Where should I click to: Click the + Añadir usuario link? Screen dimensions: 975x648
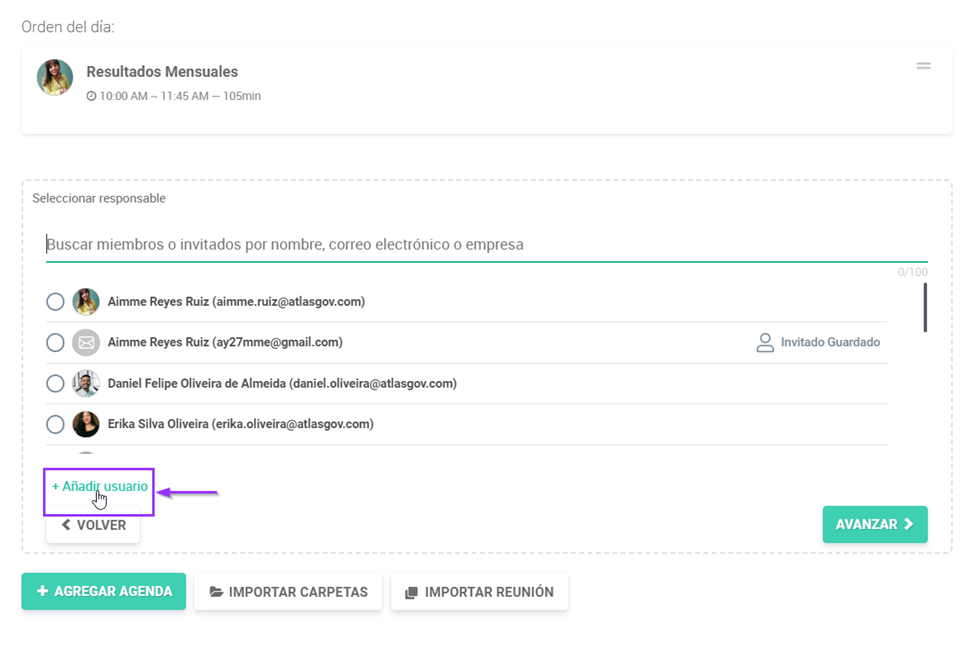(x=100, y=487)
